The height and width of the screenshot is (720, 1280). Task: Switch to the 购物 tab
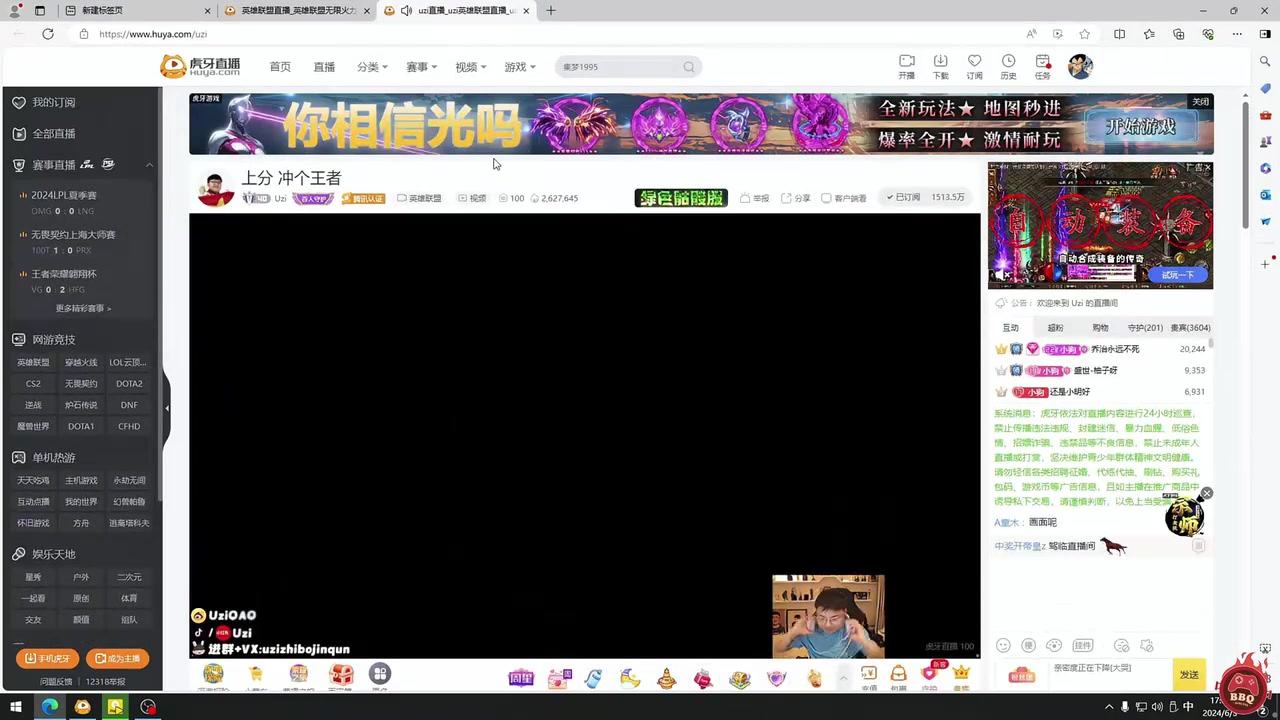[x=1100, y=328]
